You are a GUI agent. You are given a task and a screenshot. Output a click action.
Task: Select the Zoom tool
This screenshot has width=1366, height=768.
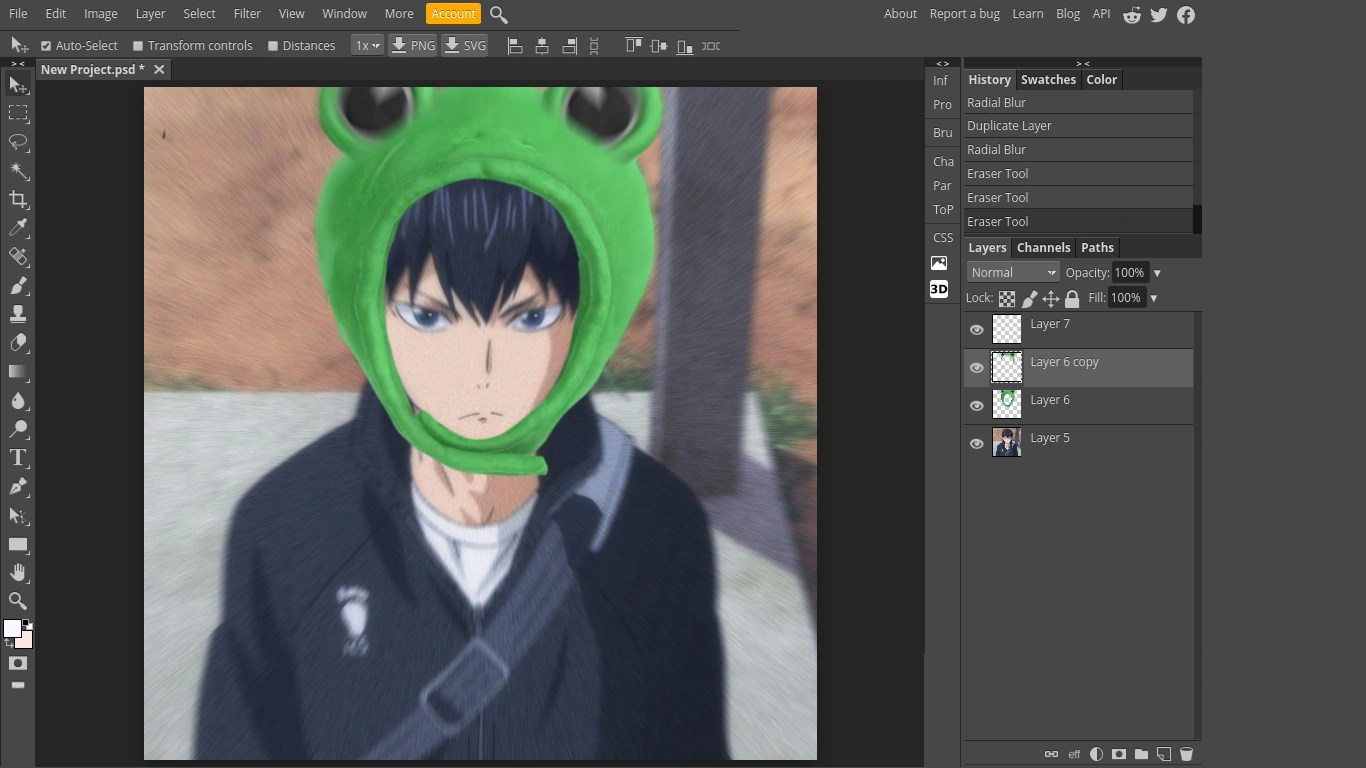tap(18, 601)
